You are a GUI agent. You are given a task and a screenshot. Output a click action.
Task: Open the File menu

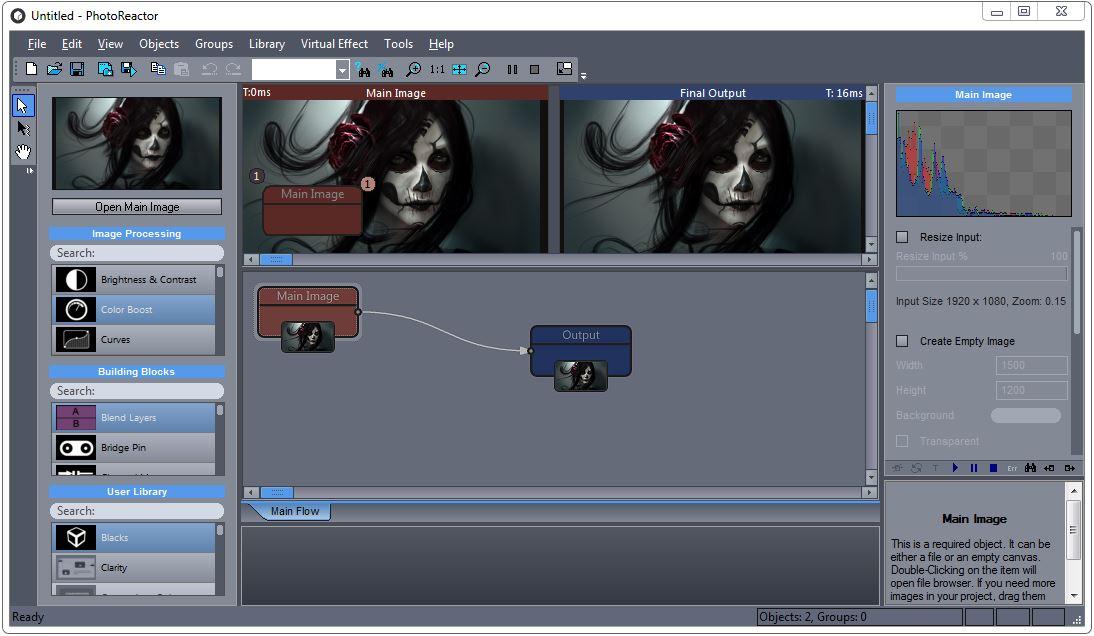click(x=37, y=44)
